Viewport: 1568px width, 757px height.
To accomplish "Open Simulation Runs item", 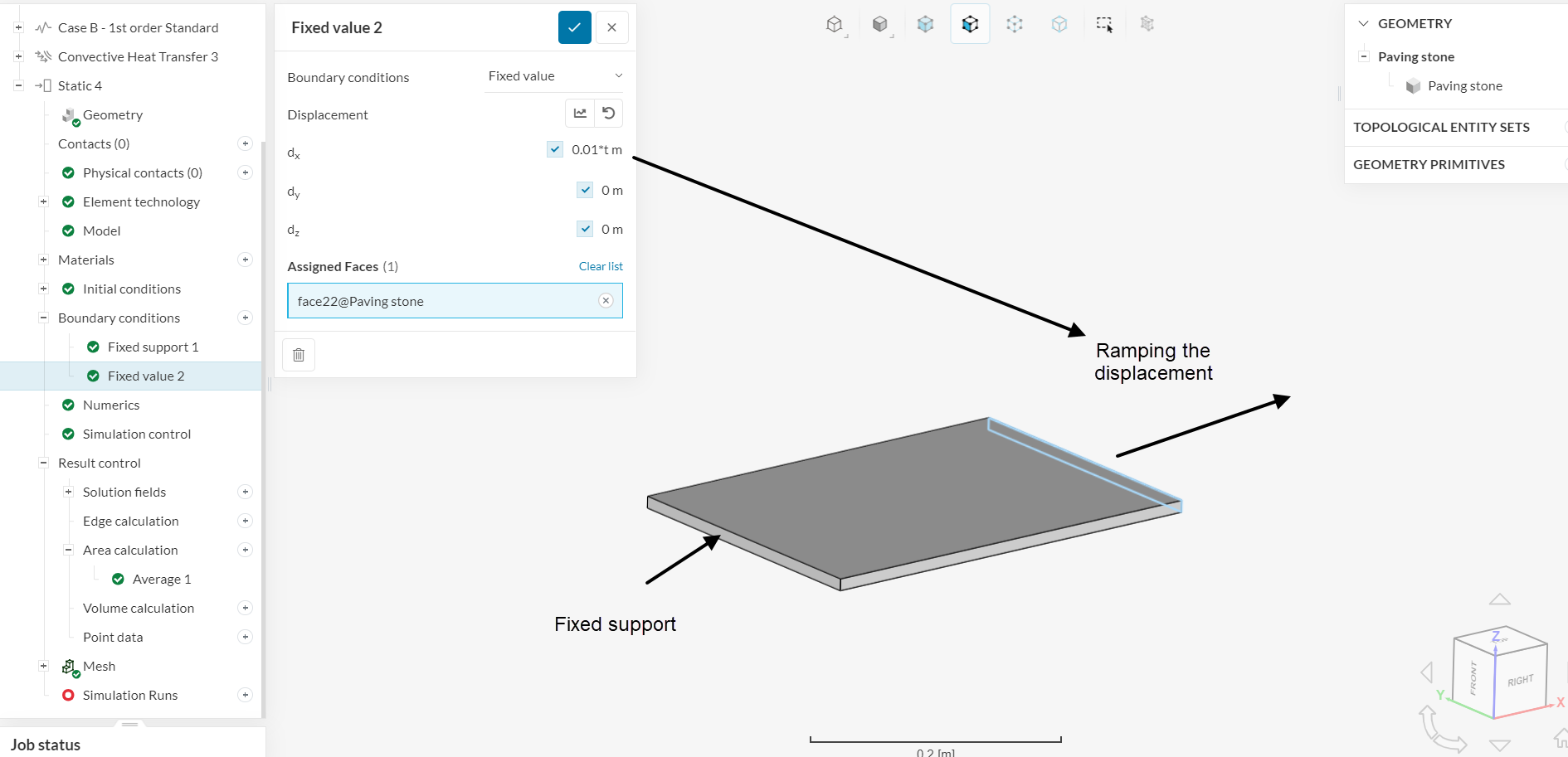I will pyautogui.click(x=130, y=695).
